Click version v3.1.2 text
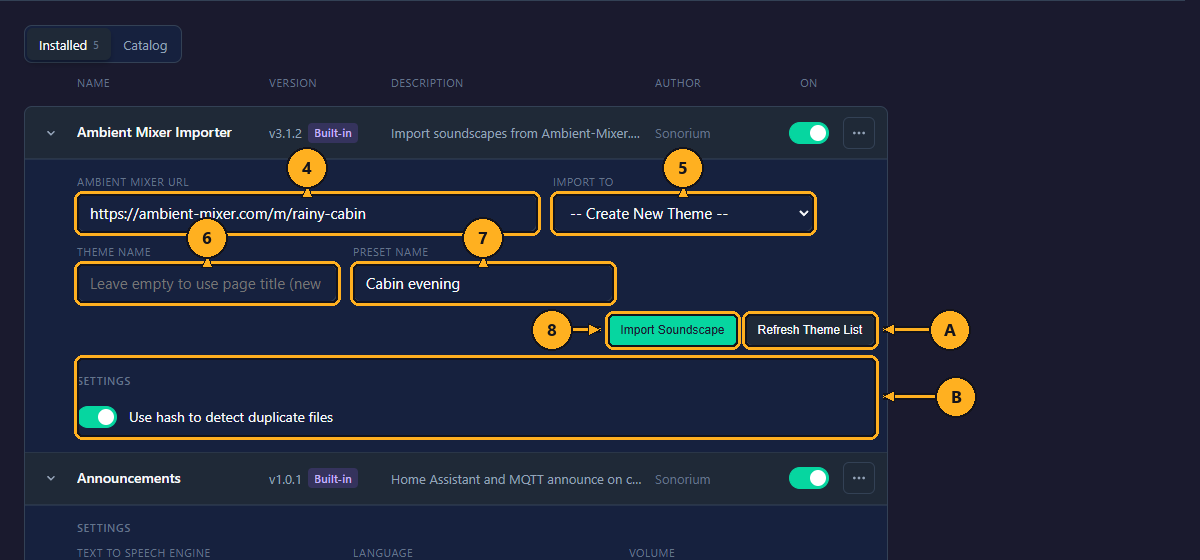Viewport: 1200px width, 560px height. point(285,133)
